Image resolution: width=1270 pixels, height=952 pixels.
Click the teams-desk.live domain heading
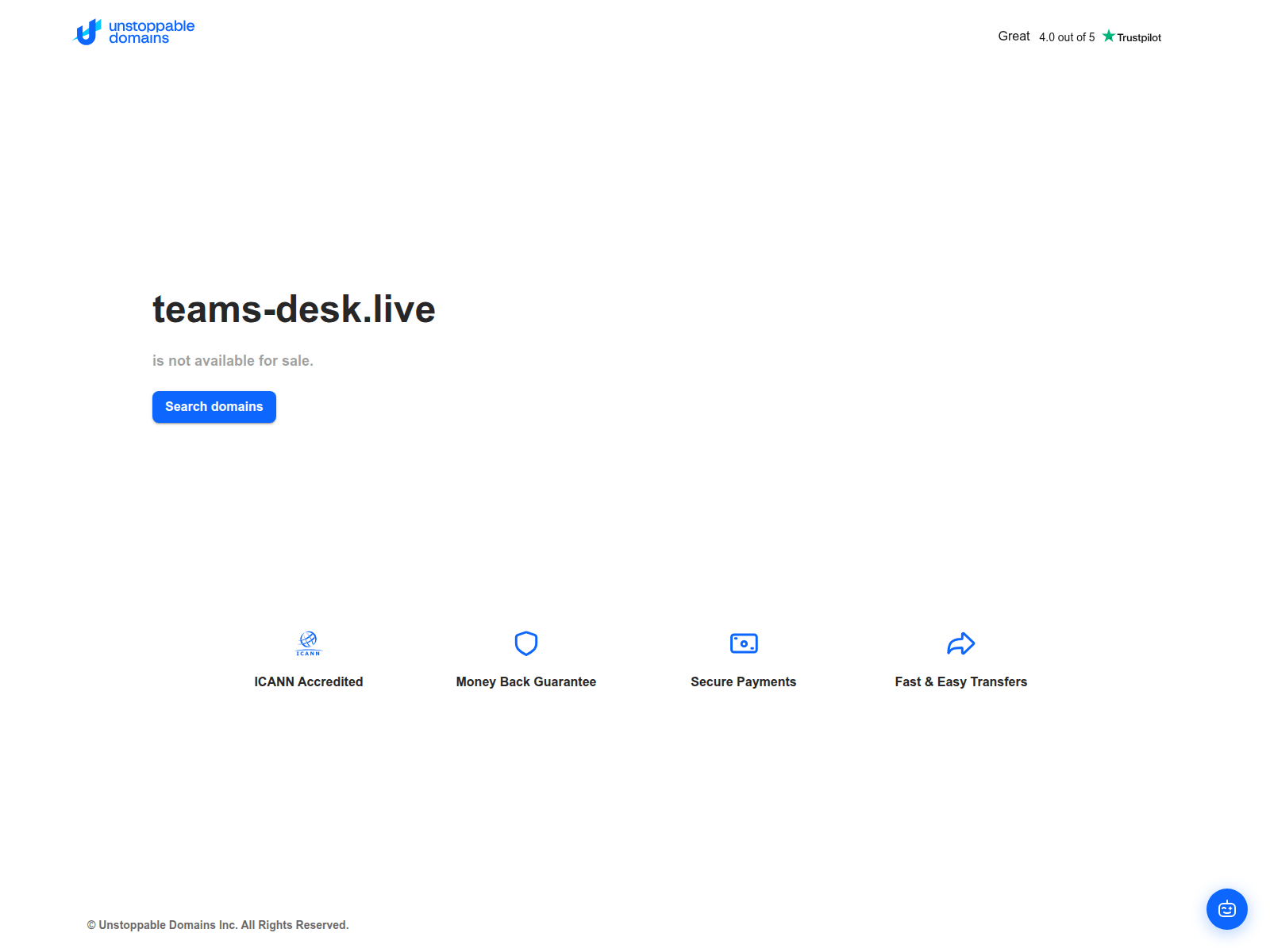point(294,309)
